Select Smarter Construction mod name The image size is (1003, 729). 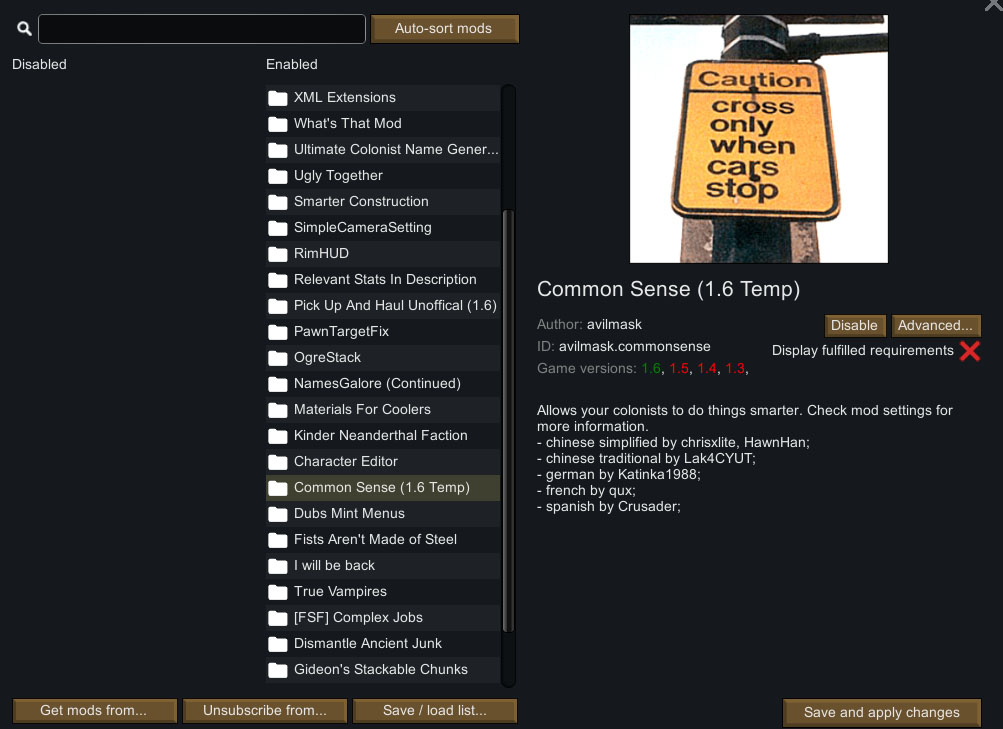(x=361, y=201)
